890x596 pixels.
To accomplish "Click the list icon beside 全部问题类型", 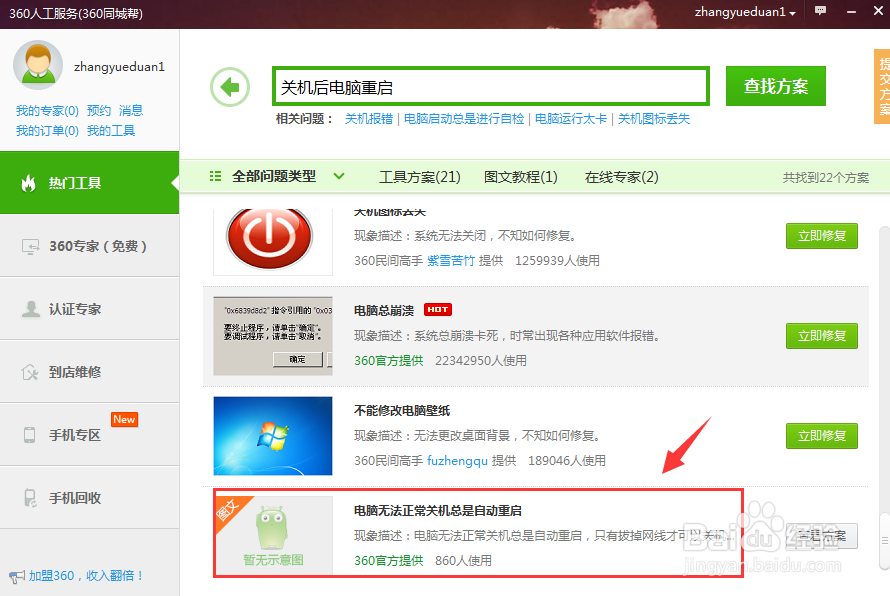I will tap(216, 177).
